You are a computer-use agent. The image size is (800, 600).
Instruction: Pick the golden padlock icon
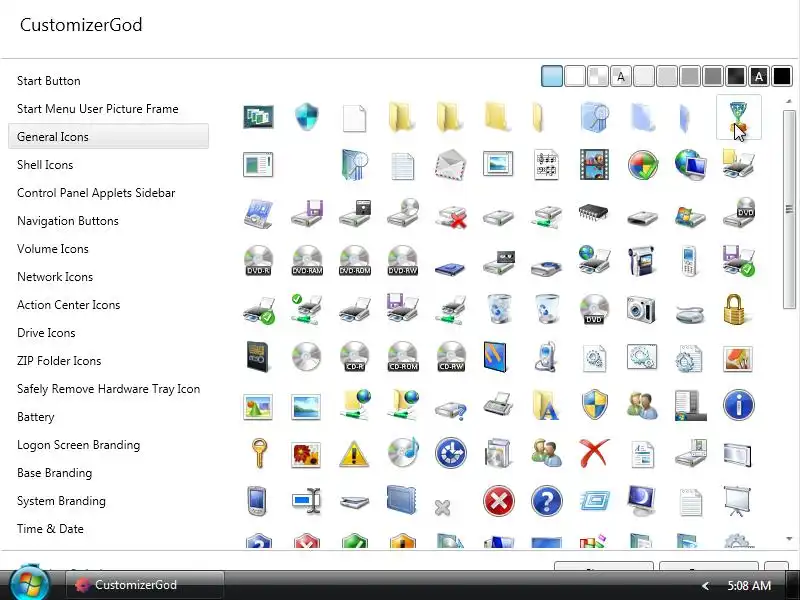pyautogui.click(x=737, y=309)
